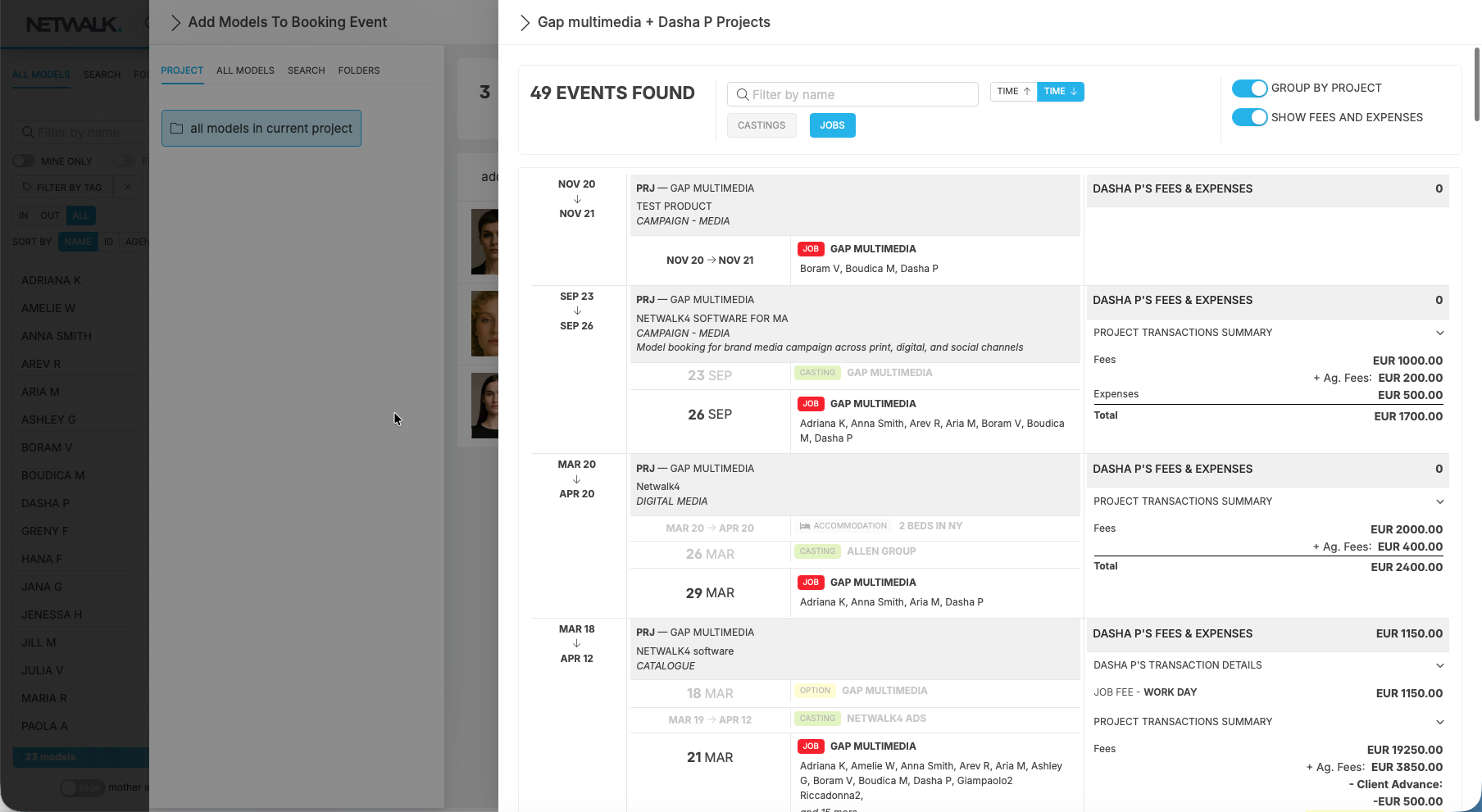Sort events by time ascending
The image size is (1482, 812).
(x=1013, y=92)
